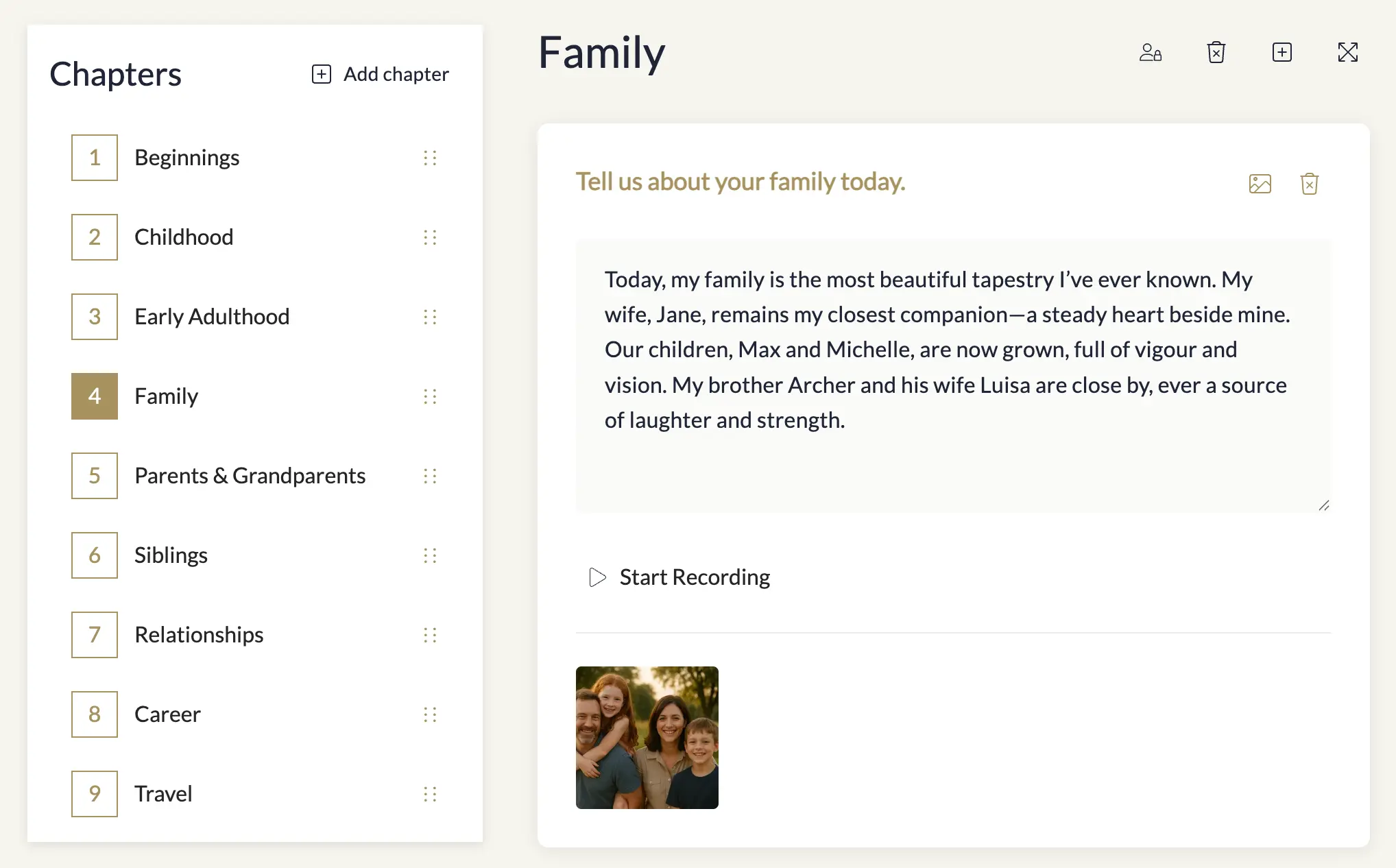Click the highlighted chapter number 4 box

click(x=95, y=396)
